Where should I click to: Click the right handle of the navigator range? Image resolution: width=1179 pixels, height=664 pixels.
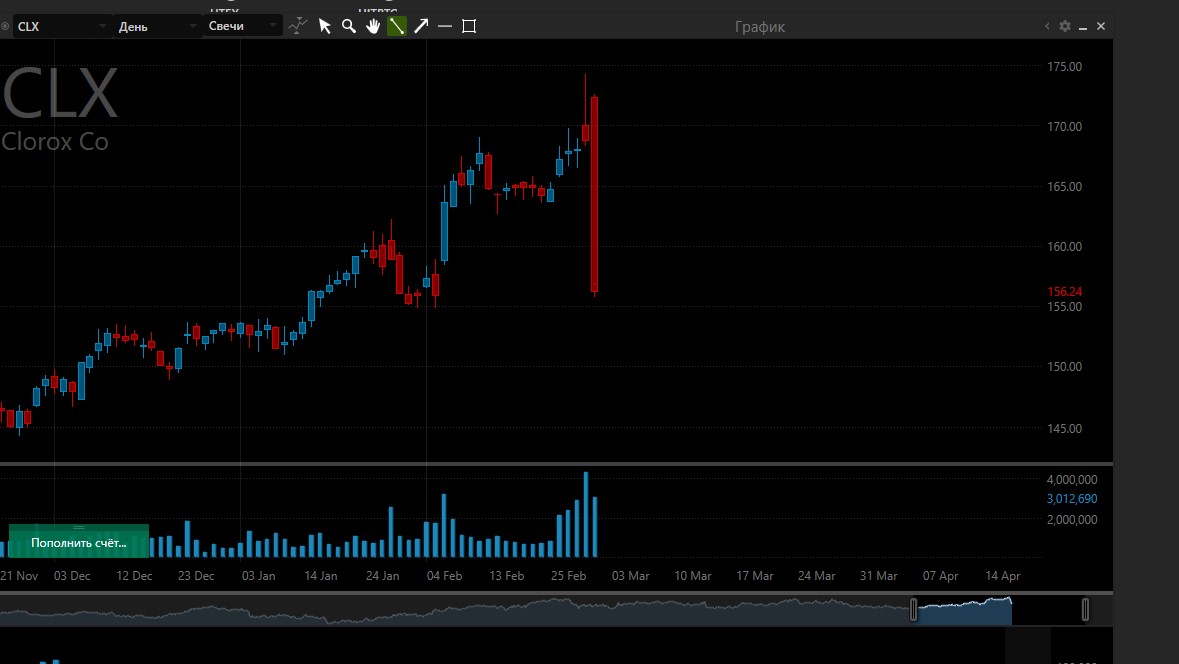(x=1085, y=610)
